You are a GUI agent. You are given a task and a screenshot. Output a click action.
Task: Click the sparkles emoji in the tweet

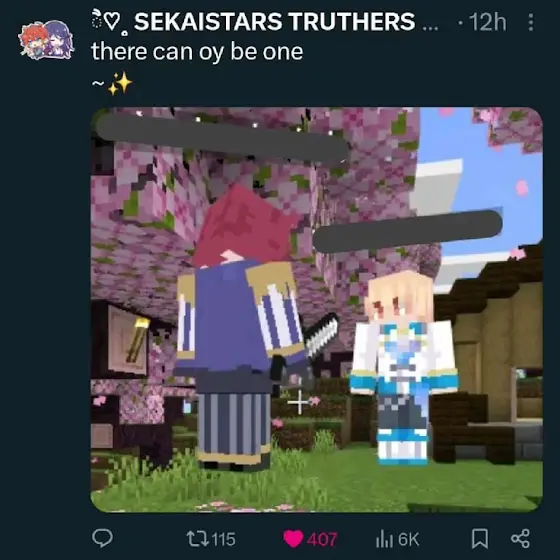(x=120, y=84)
